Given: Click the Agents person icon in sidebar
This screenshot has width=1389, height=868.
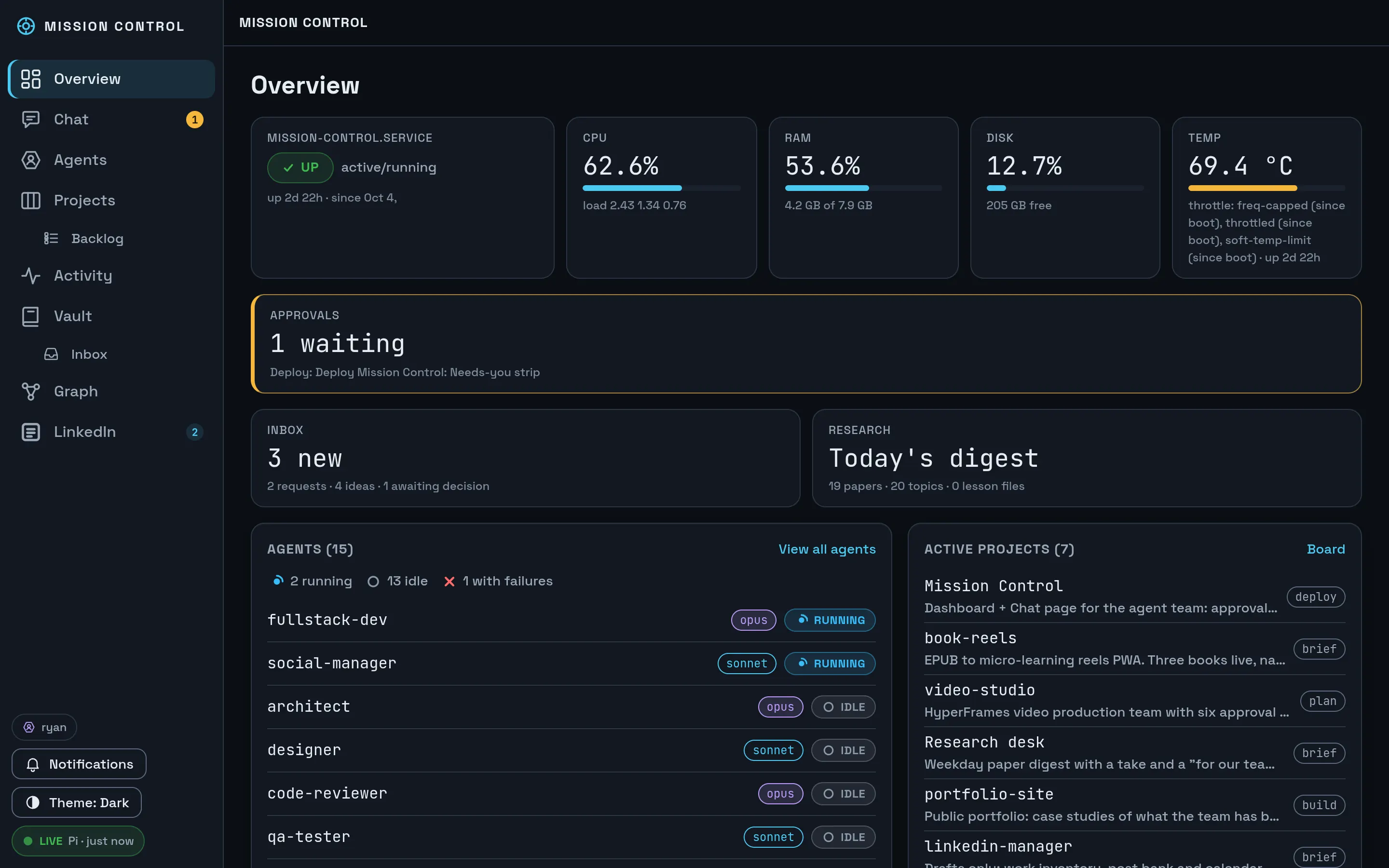Looking at the screenshot, I should (x=30, y=160).
